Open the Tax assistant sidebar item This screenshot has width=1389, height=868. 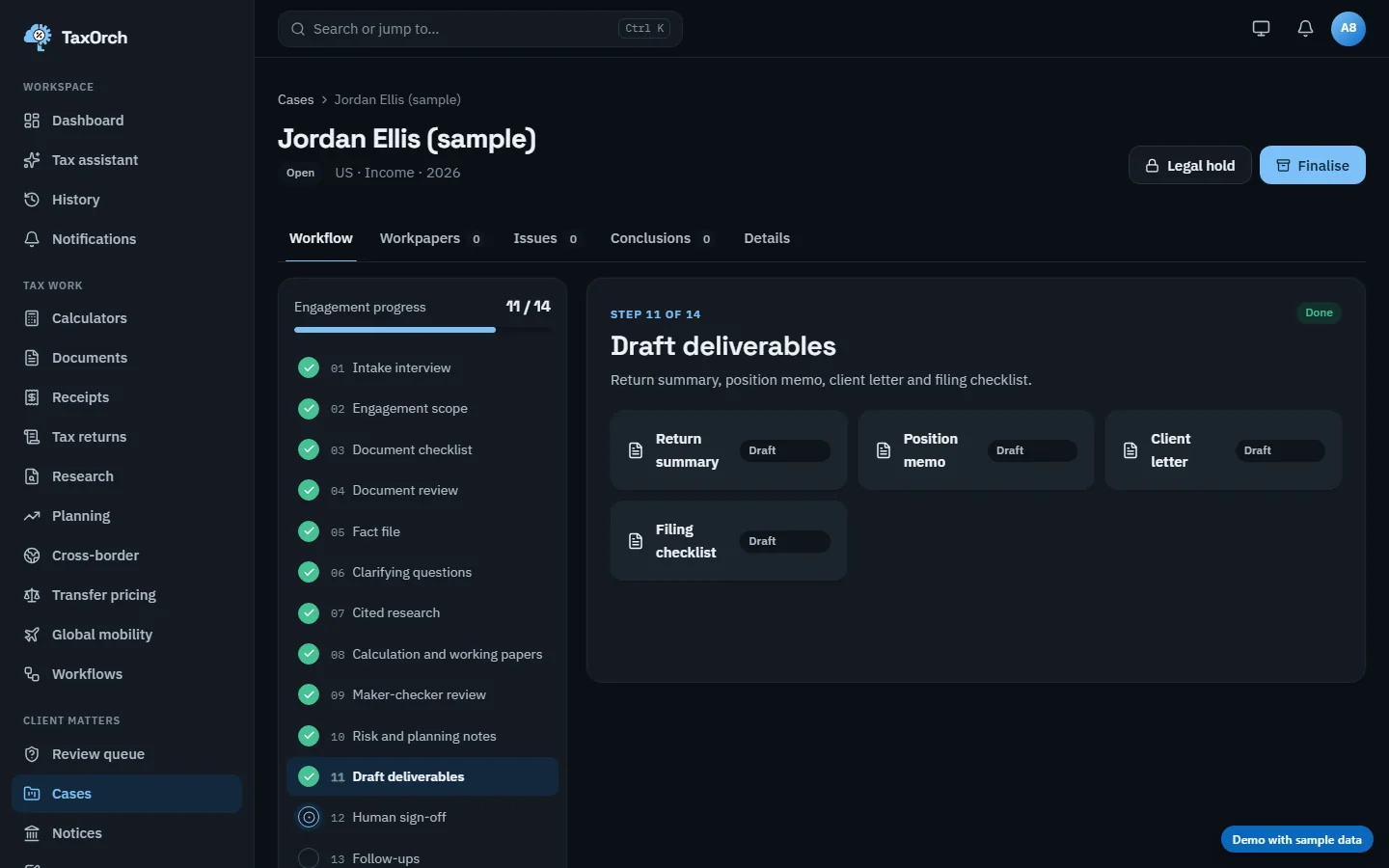coord(126,160)
